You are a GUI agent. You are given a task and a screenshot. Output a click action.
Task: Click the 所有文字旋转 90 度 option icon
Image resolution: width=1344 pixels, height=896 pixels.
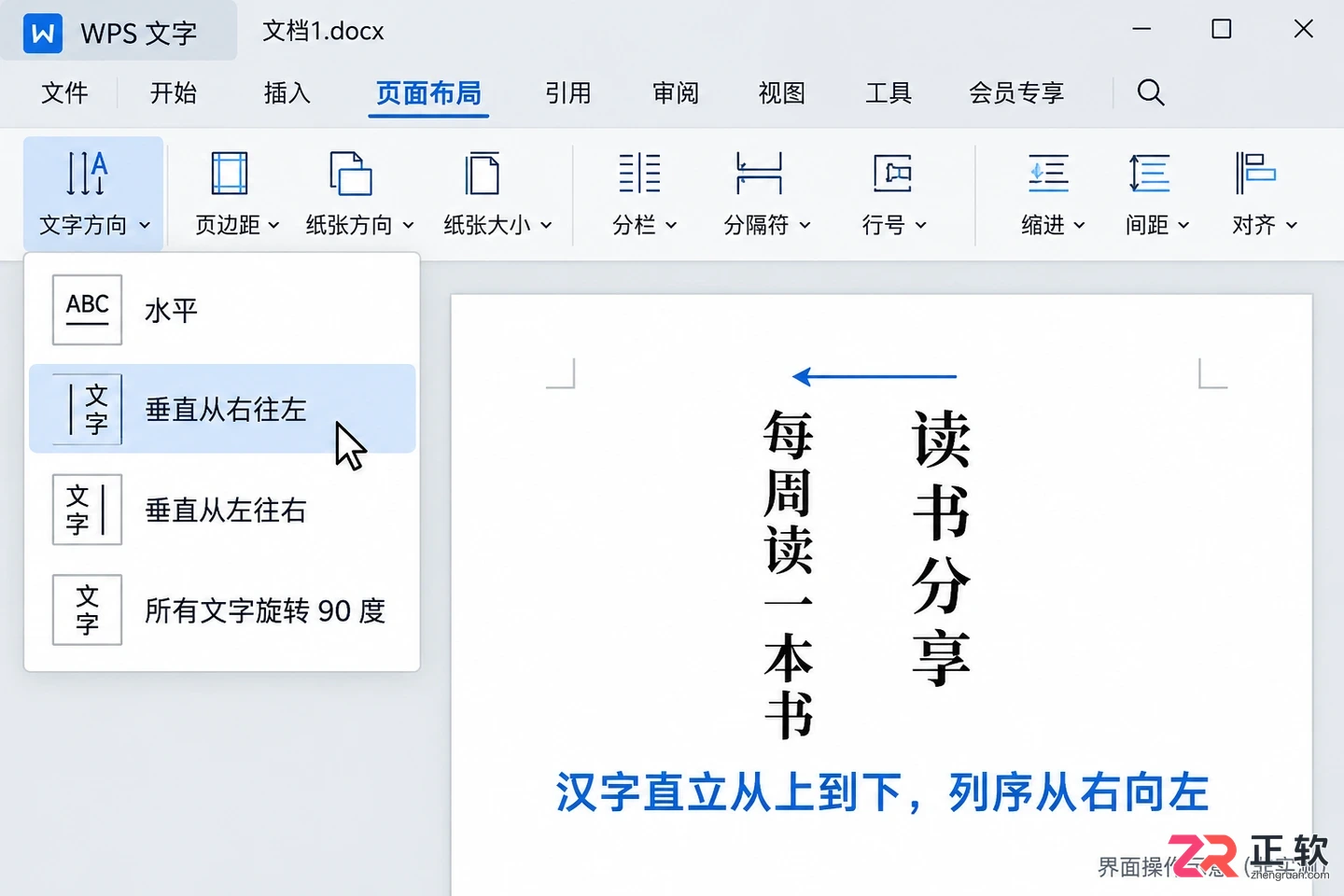click(88, 609)
